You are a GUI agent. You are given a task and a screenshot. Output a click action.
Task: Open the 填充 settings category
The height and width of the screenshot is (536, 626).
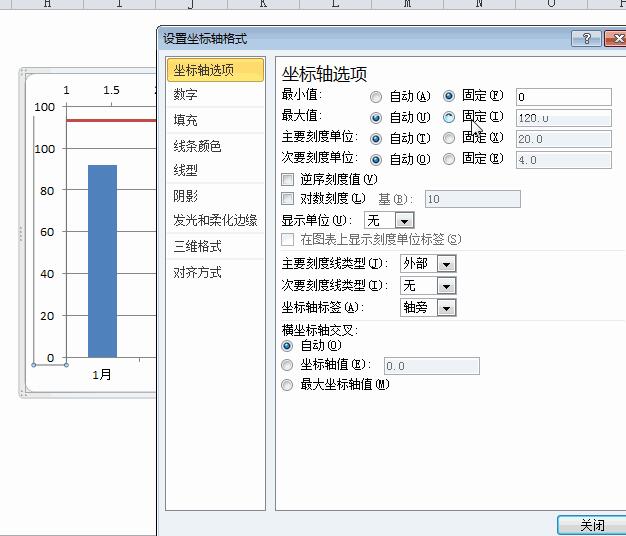[186, 120]
